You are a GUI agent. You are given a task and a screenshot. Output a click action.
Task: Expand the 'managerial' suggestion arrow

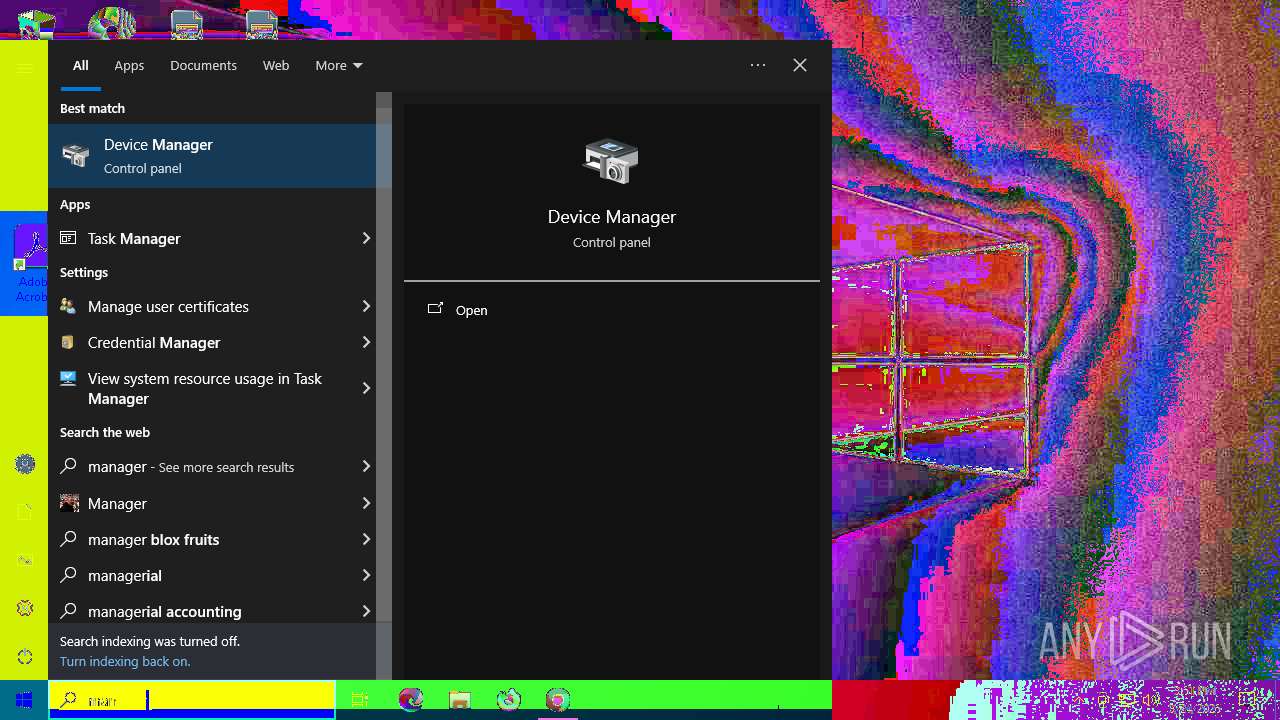pyautogui.click(x=366, y=575)
